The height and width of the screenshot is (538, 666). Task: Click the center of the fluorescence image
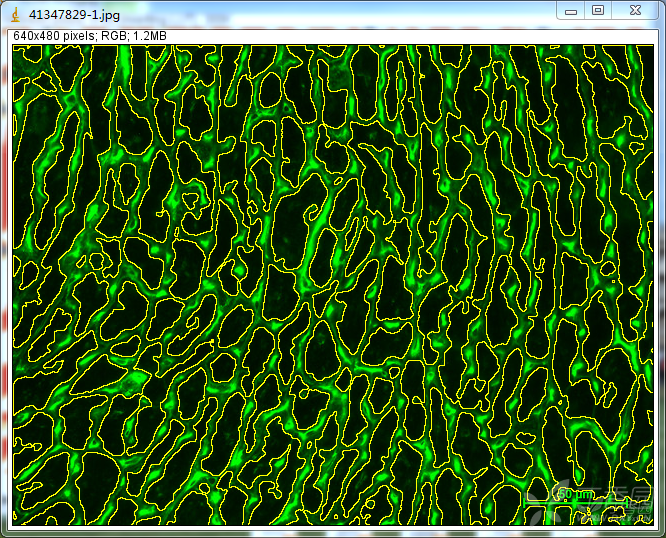(x=333, y=285)
